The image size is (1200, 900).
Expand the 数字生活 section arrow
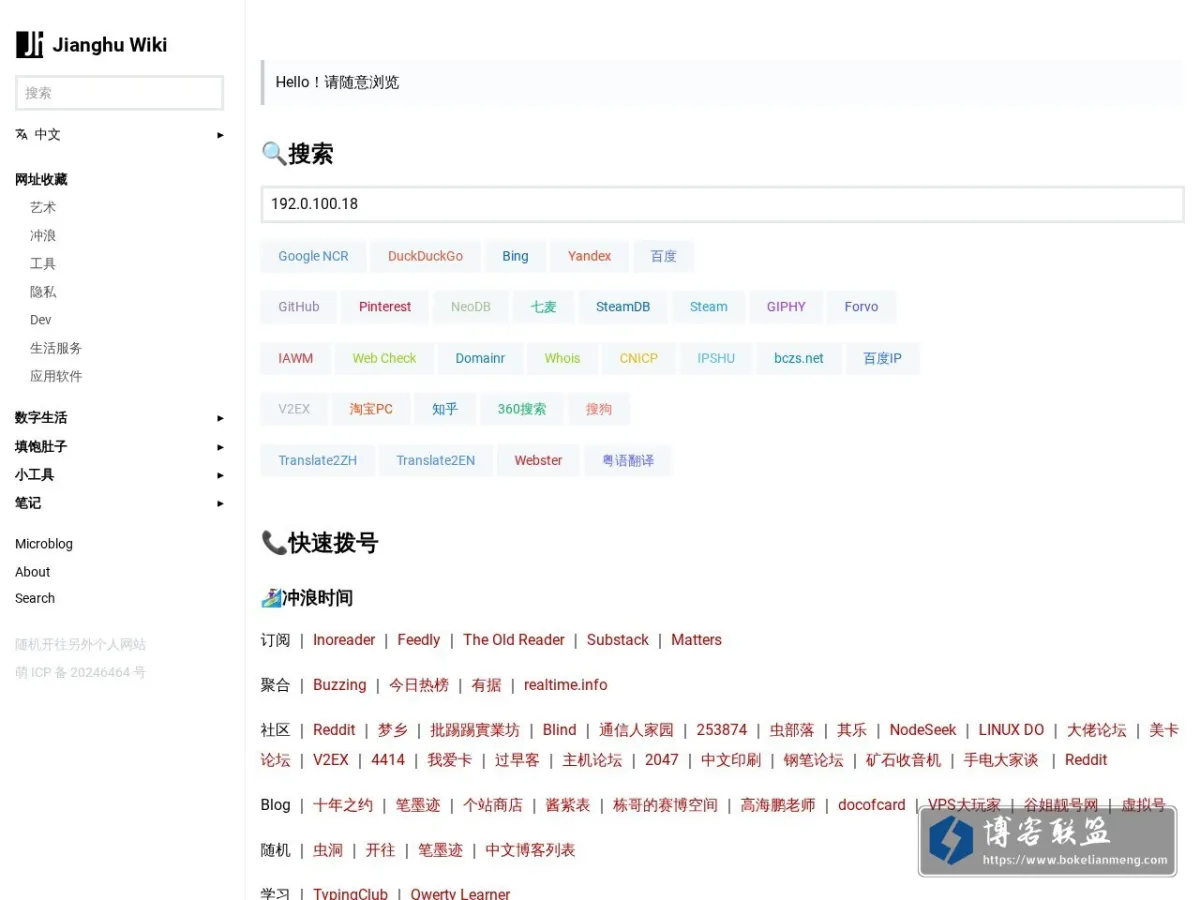tap(220, 418)
